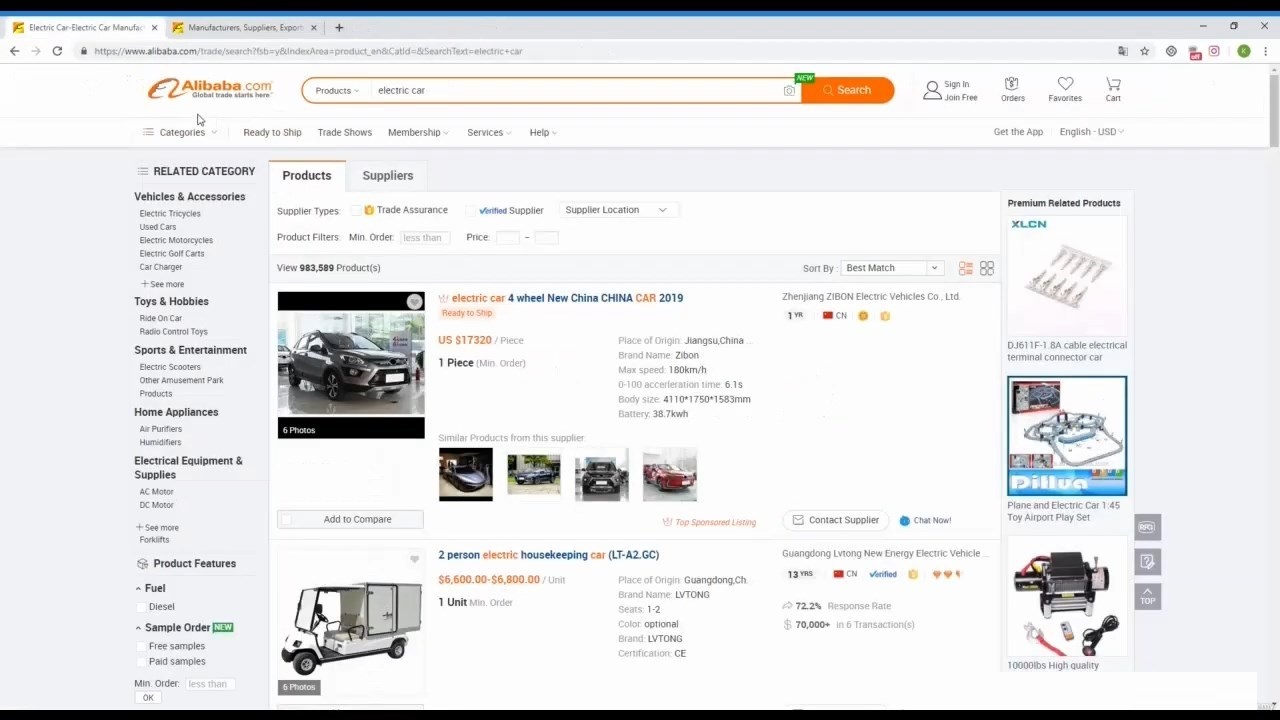The height and width of the screenshot is (720, 1280).
Task: Expand the Membership menu
Action: [418, 132]
